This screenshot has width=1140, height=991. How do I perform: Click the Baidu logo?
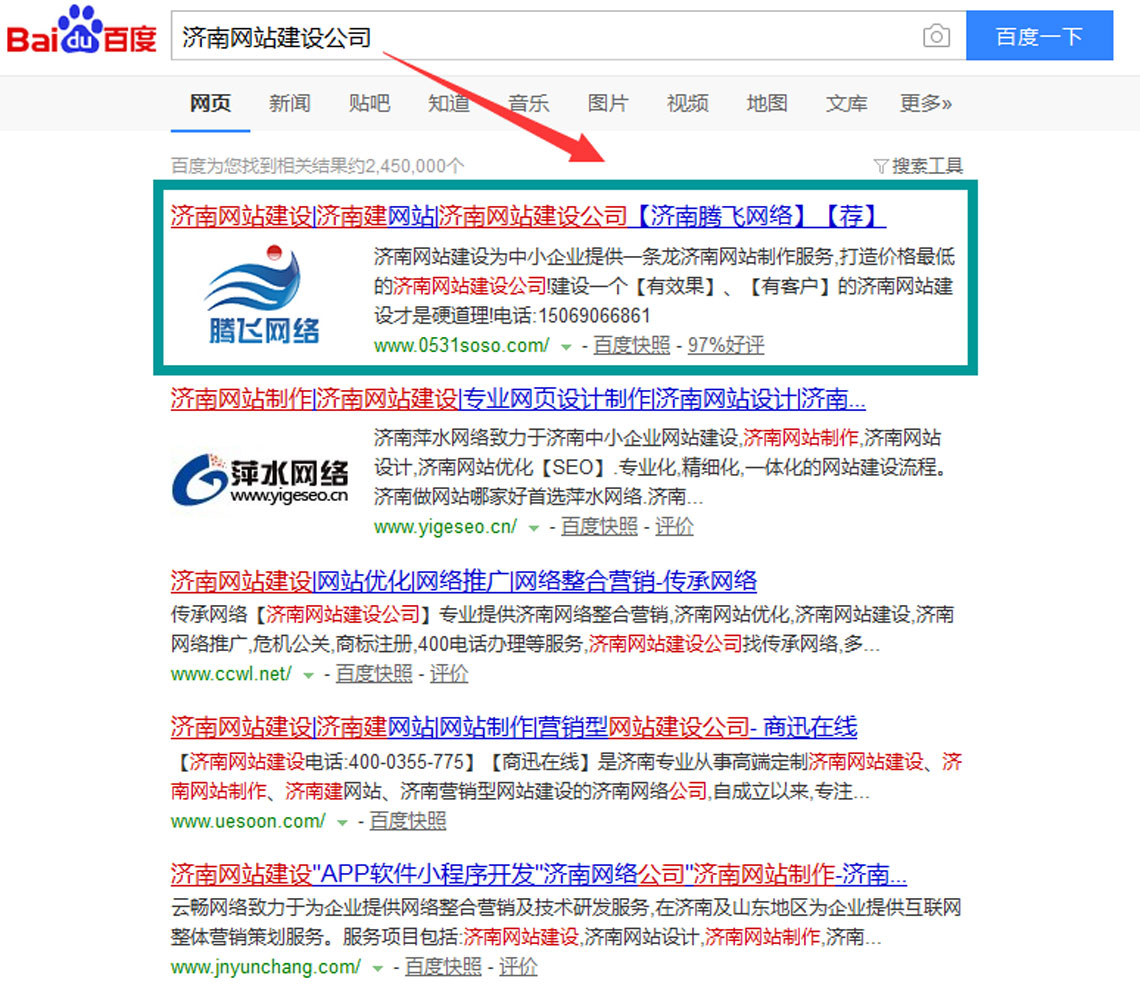(81, 31)
